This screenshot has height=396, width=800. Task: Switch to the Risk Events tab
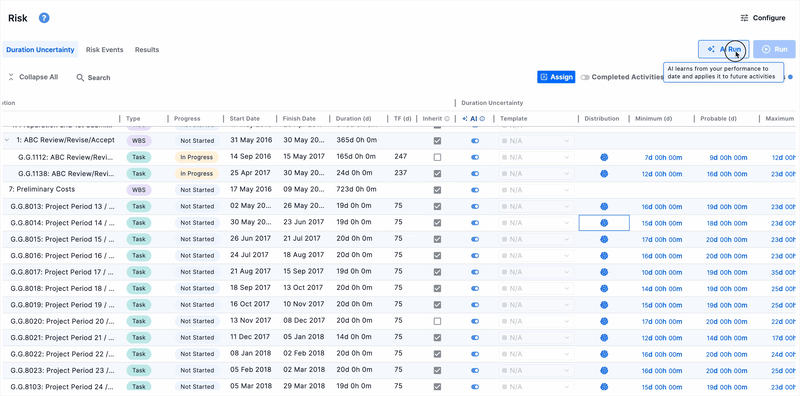(x=105, y=50)
